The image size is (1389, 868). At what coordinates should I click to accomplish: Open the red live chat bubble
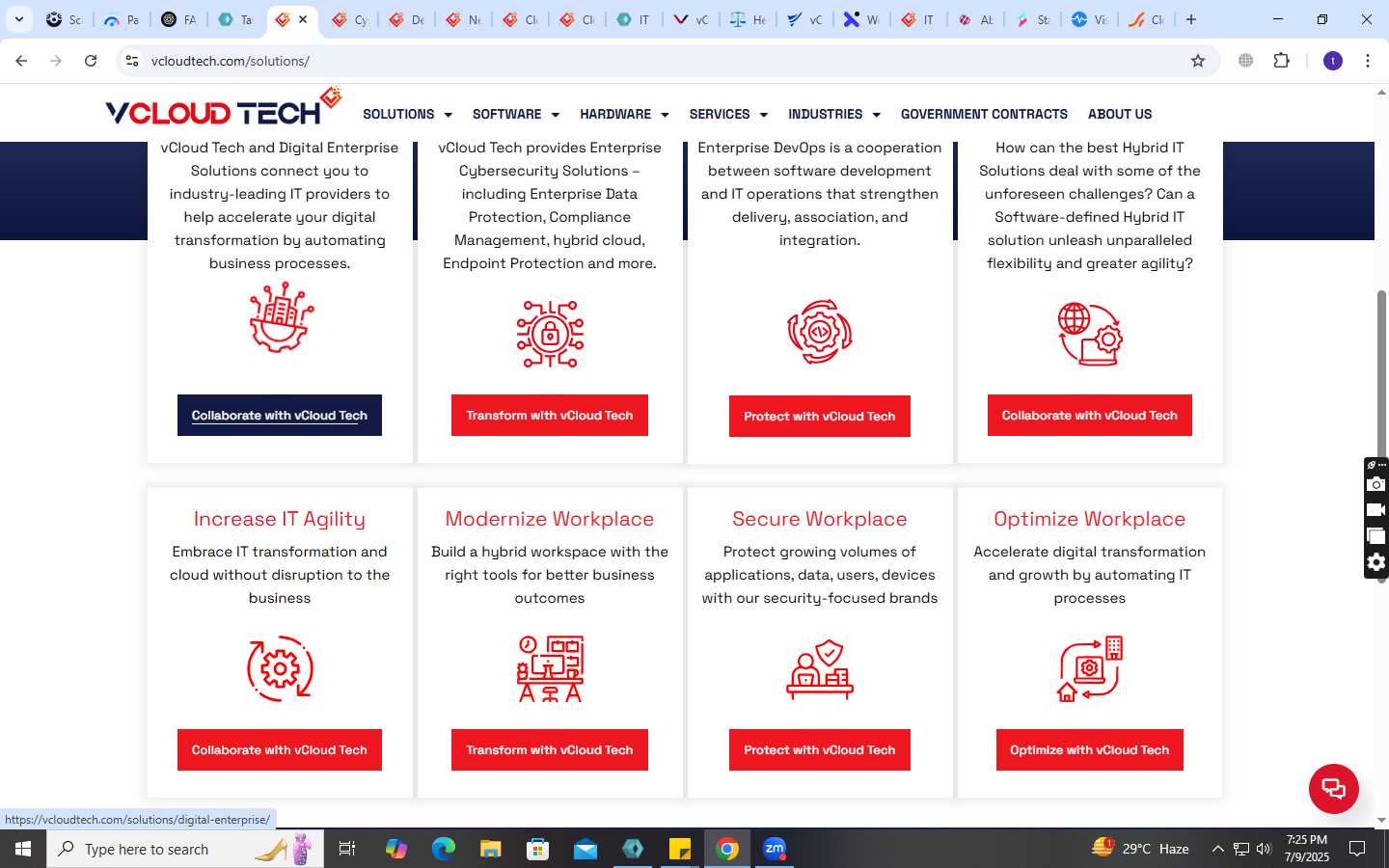click(1334, 788)
